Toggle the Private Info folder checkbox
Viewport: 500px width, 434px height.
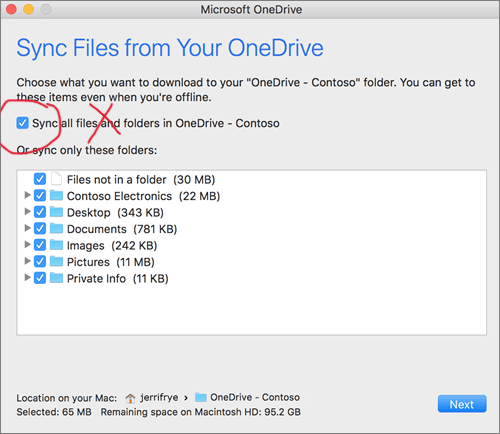[x=40, y=278]
